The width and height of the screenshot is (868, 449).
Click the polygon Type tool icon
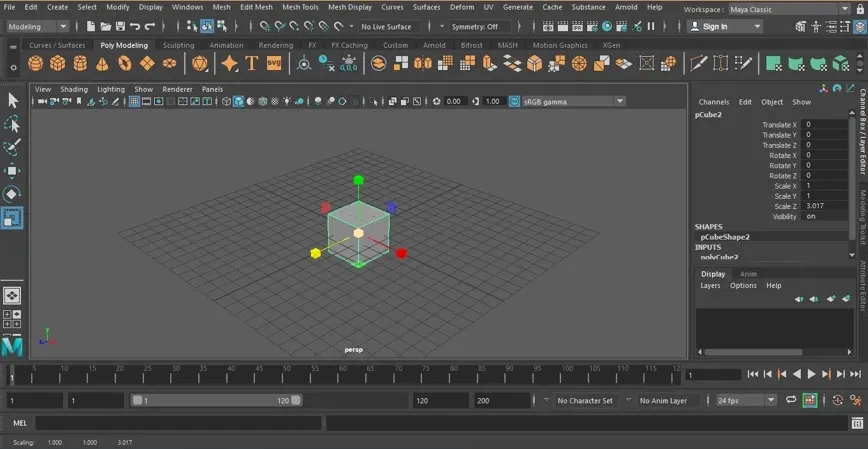pyautogui.click(x=252, y=63)
